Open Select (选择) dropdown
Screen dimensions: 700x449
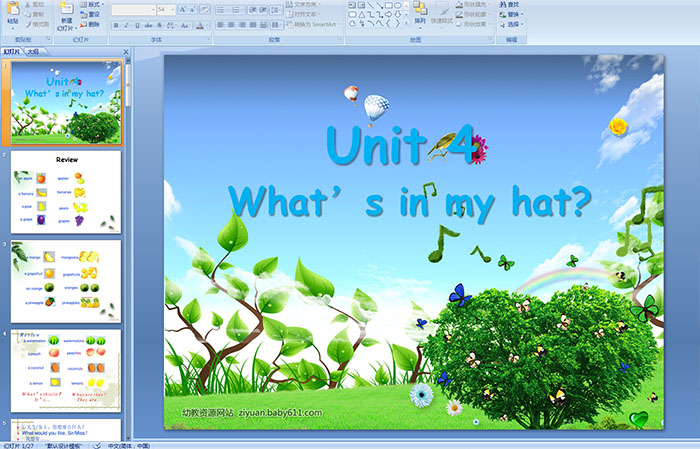click(512, 24)
